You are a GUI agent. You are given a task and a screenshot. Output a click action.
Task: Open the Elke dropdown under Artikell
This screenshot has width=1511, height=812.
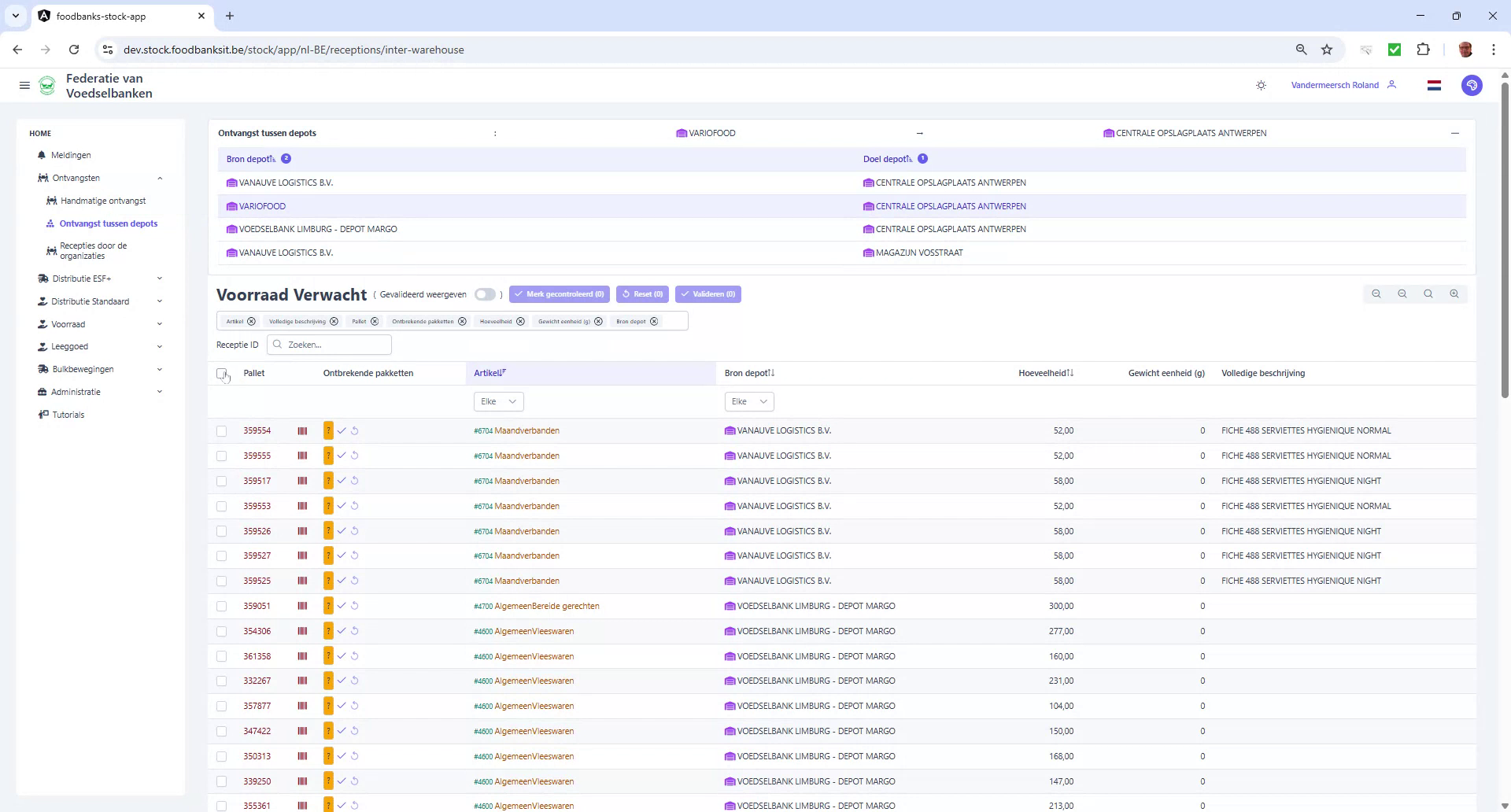498,401
